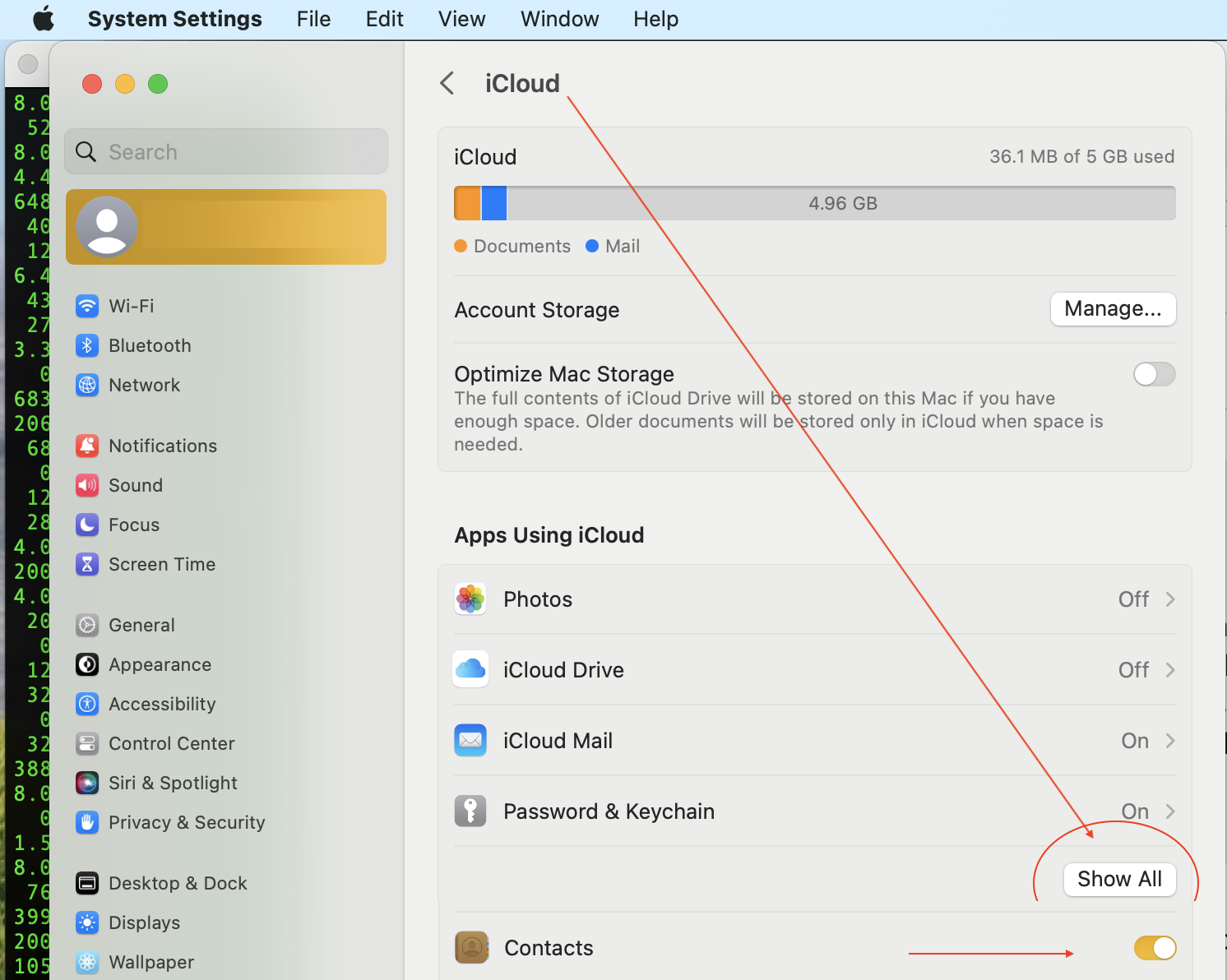Click the Focus moon icon

87,525
